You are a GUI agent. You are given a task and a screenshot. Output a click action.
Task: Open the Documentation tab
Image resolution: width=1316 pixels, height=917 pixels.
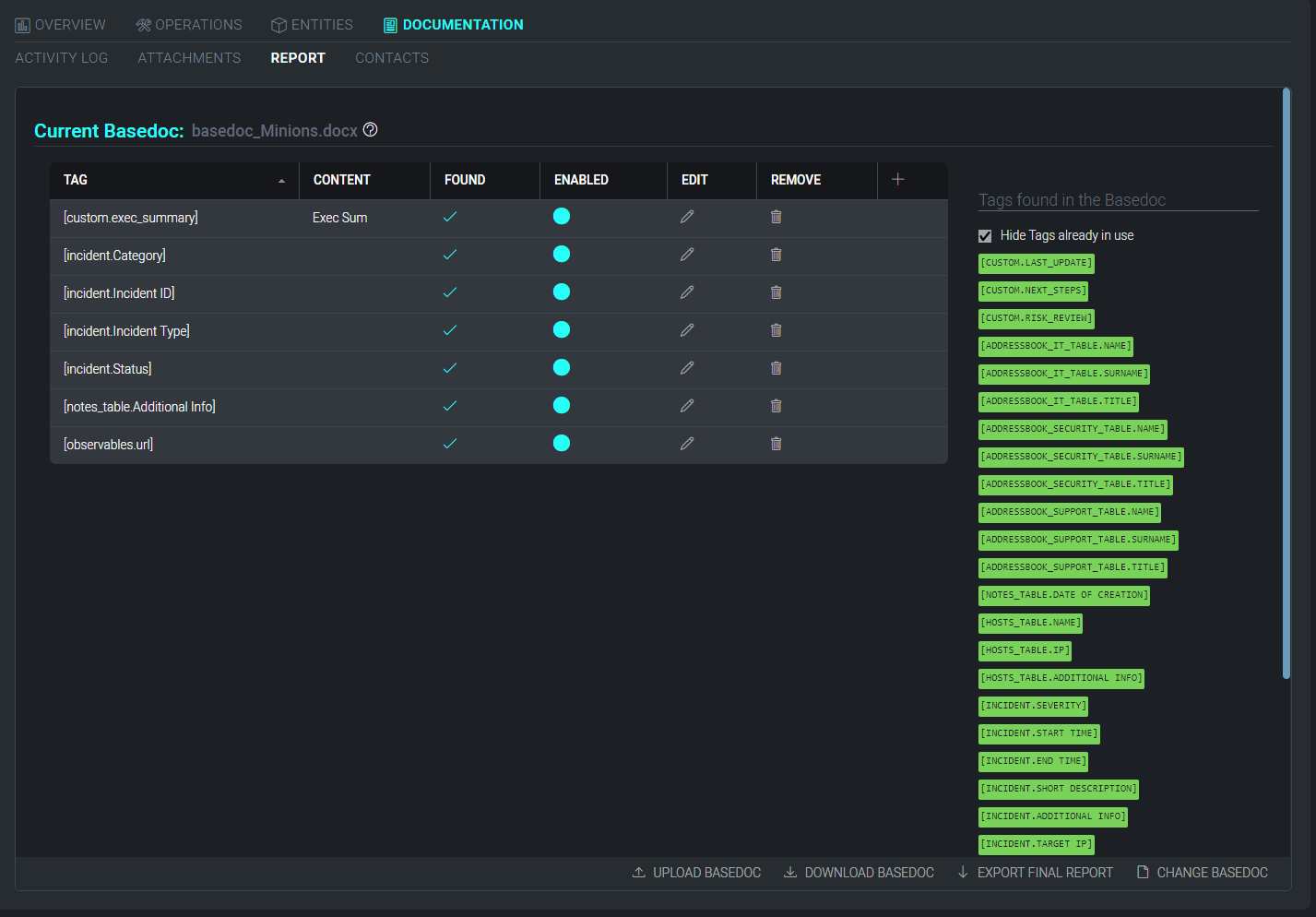(453, 25)
